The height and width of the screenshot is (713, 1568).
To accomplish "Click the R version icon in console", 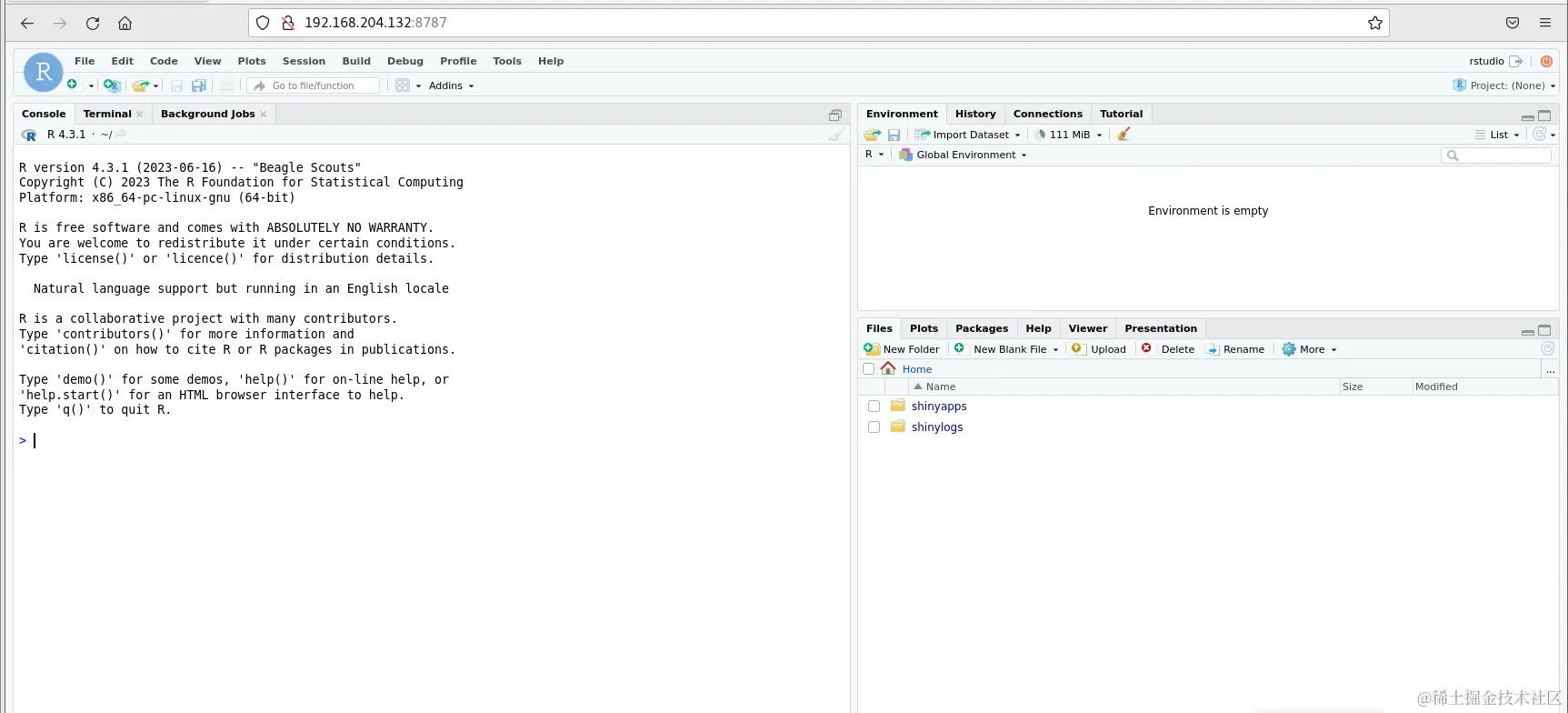I will (29, 135).
